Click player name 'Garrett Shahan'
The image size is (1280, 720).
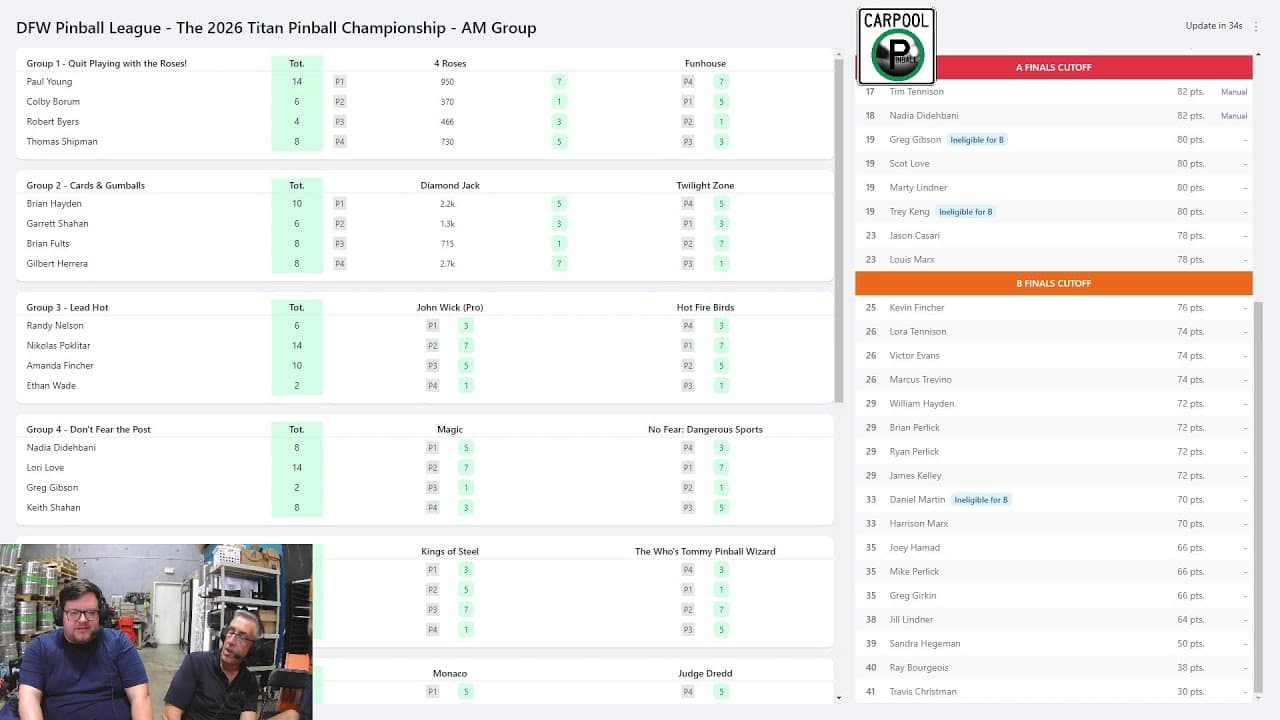pyautogui.click(x=57, y=224)
